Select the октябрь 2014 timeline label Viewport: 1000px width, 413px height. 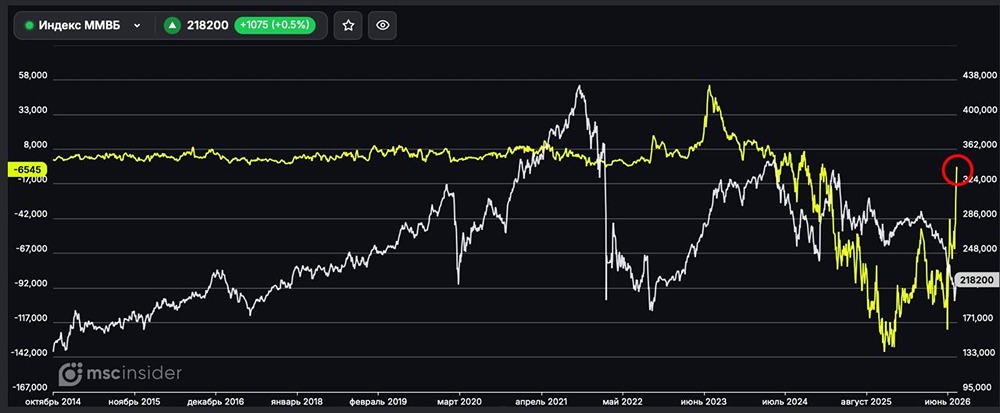point(52,402)
